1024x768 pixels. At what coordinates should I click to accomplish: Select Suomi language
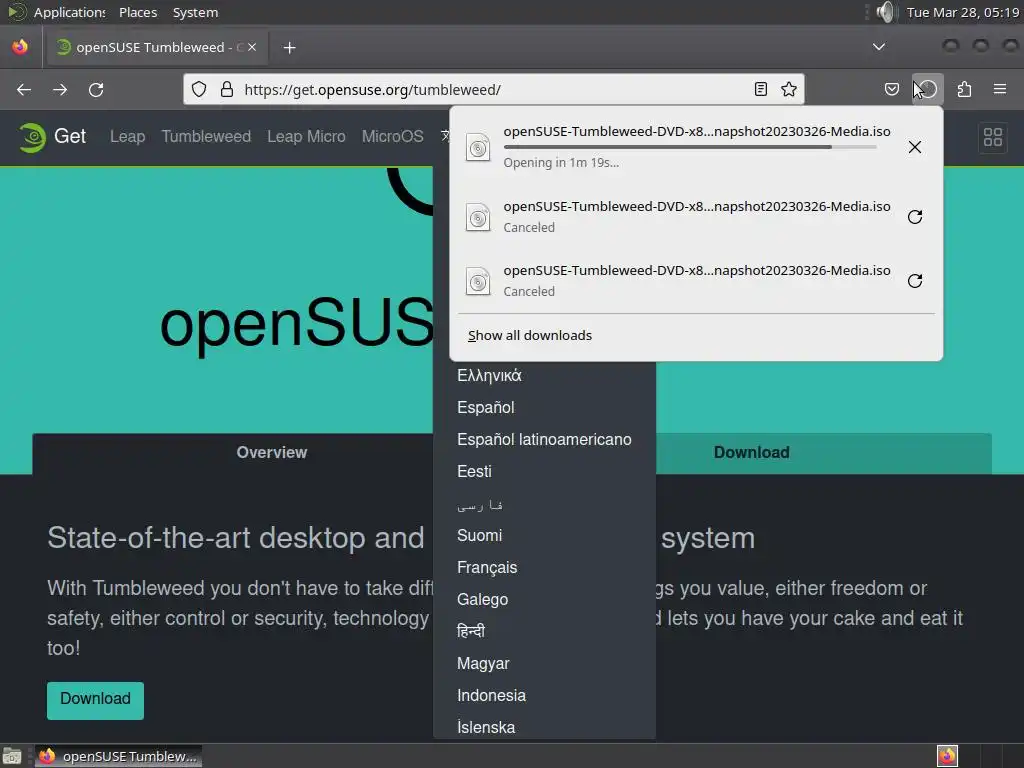click(479, 536)
